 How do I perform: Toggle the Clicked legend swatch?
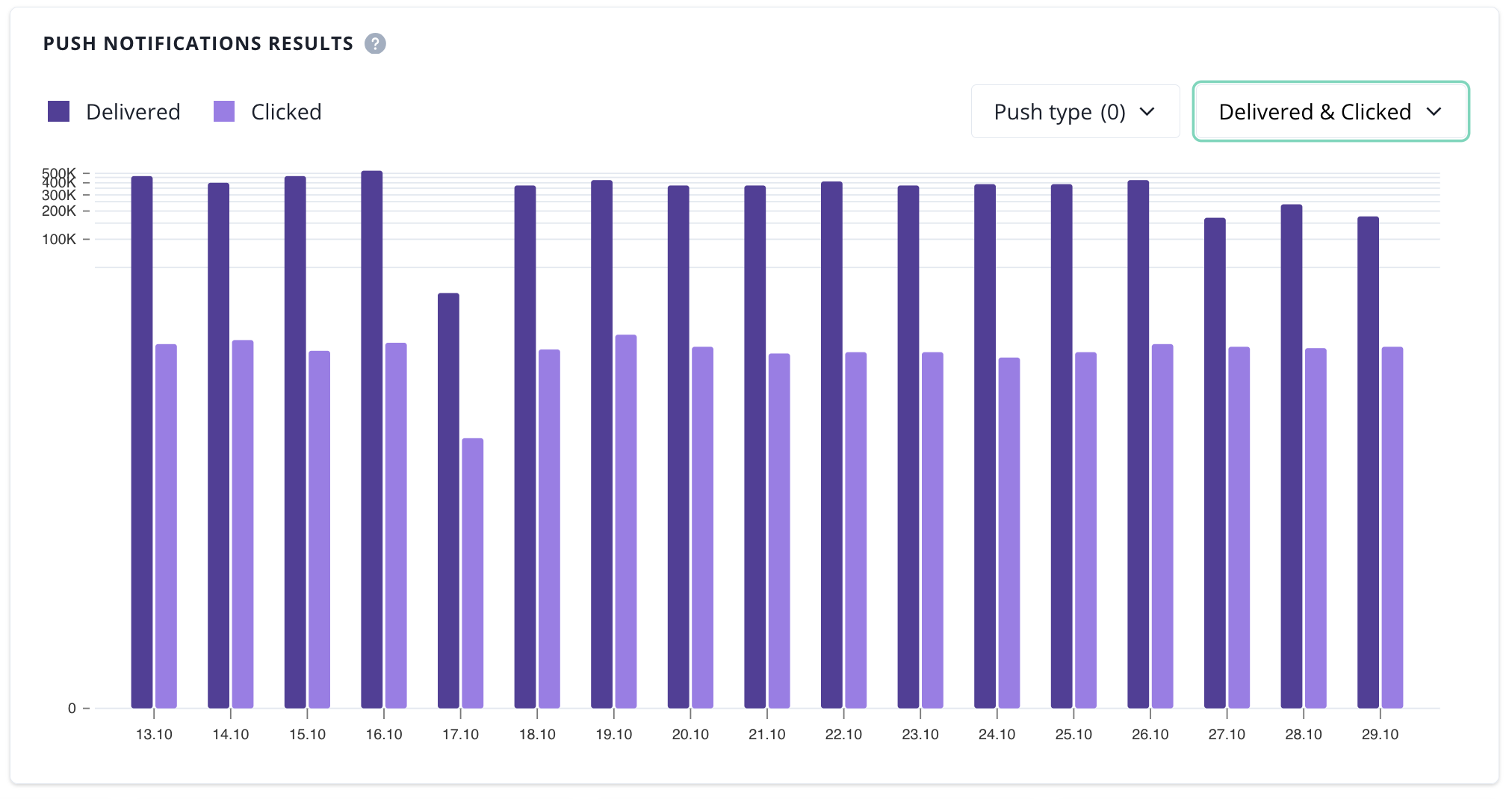pyautogui.click(x=224, y=112)
